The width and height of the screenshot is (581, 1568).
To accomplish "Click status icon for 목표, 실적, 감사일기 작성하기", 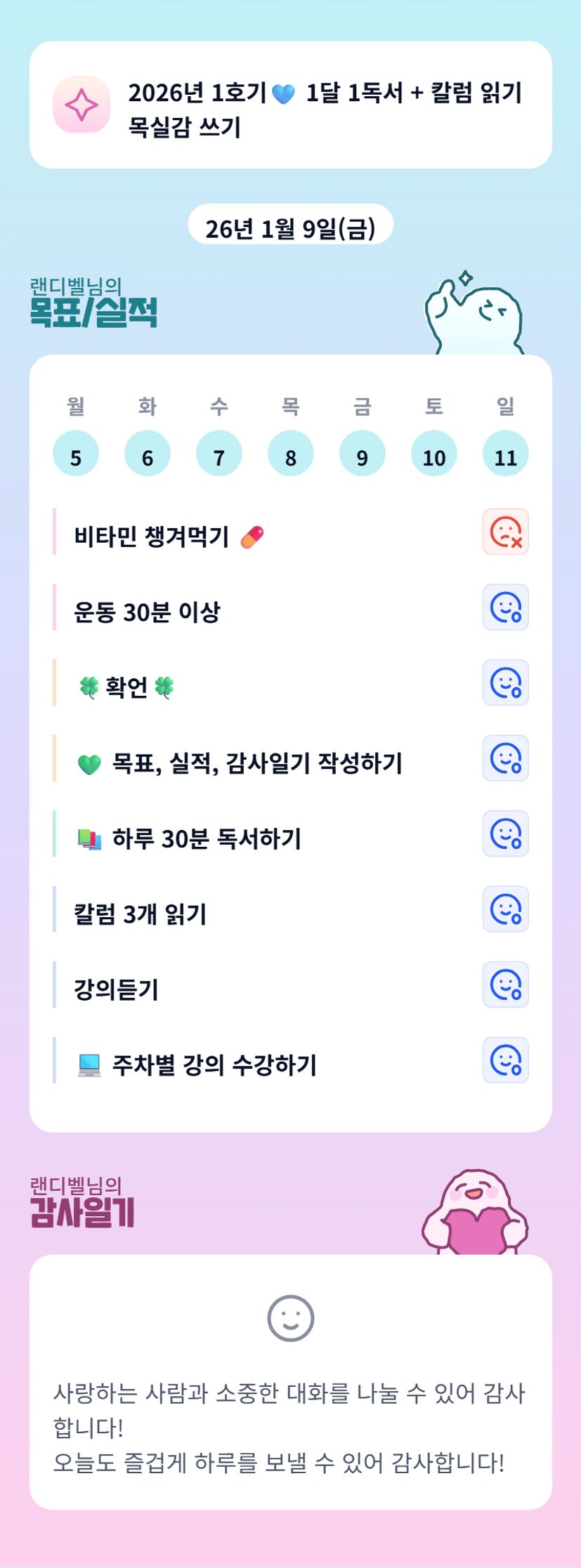I will click(x=505, y=758).
